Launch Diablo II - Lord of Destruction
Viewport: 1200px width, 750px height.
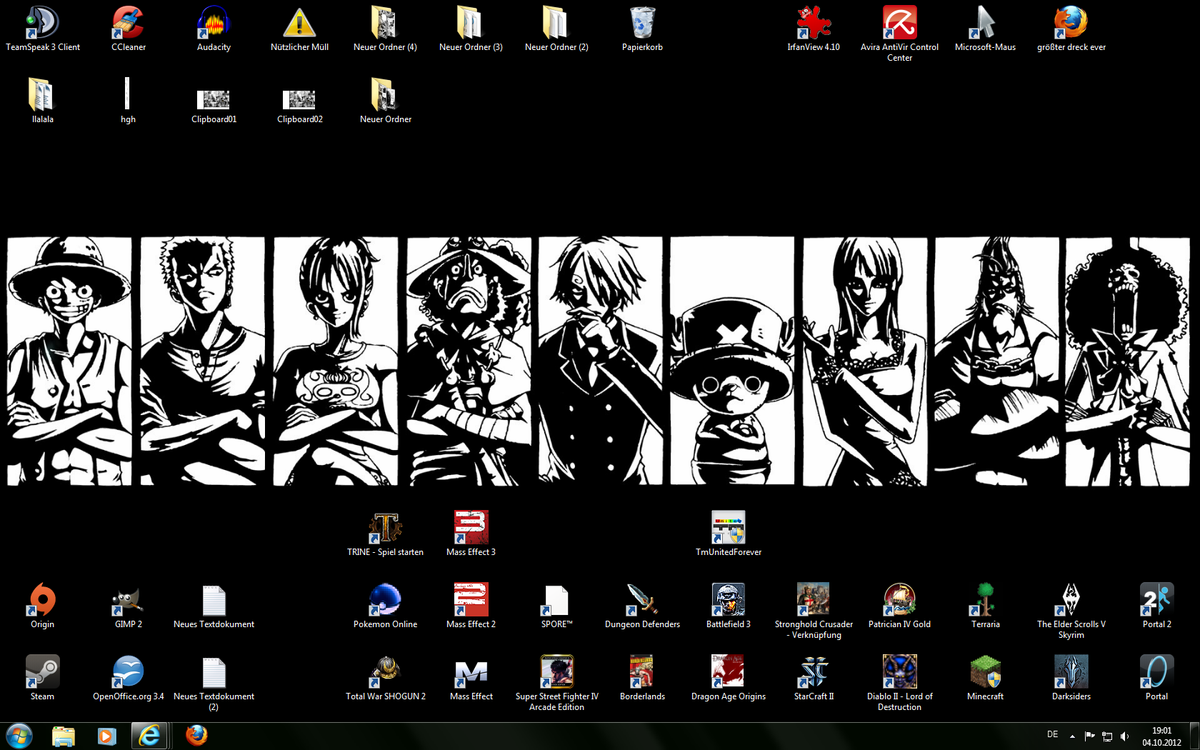pyautogui.click(x=899, y=683)
